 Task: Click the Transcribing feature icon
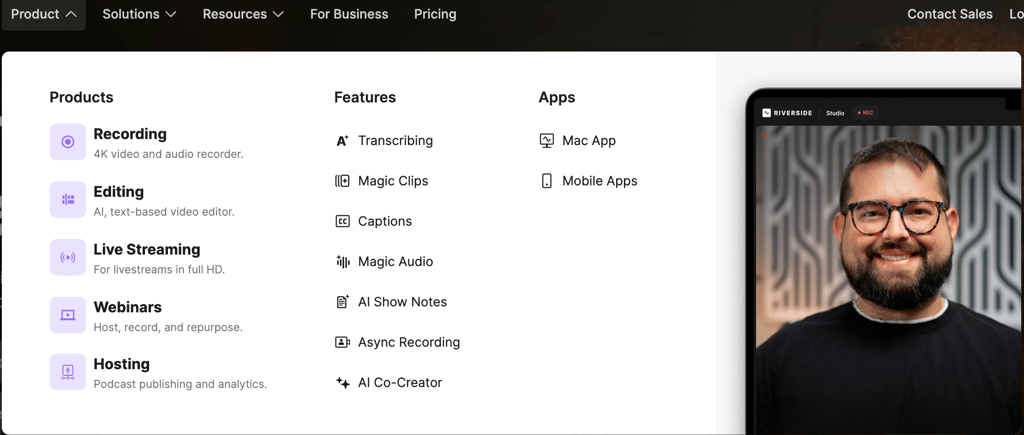342,141
